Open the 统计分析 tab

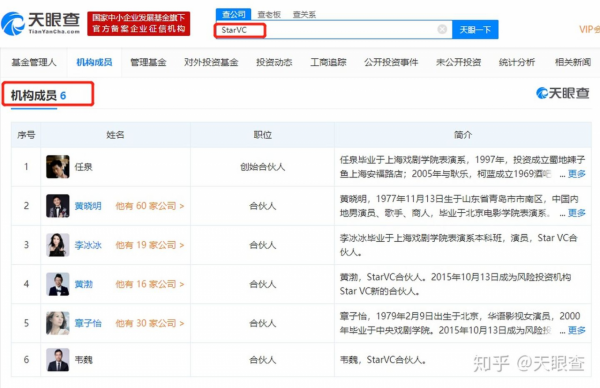[517, 62]
